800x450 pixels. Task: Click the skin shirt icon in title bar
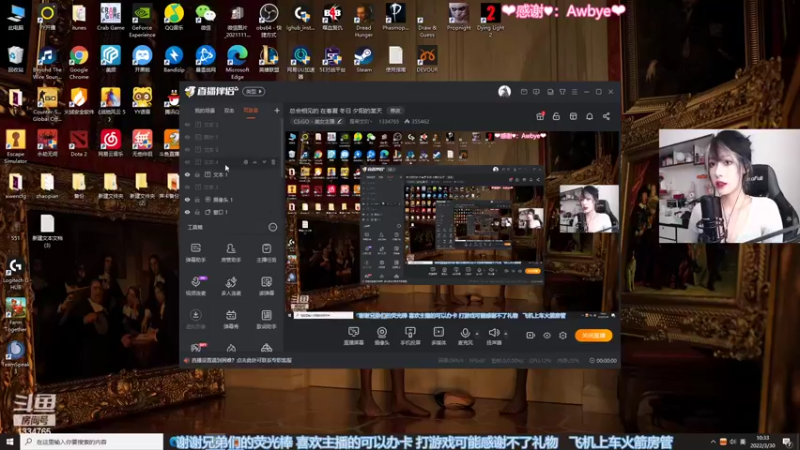click(x=562, y=92)
